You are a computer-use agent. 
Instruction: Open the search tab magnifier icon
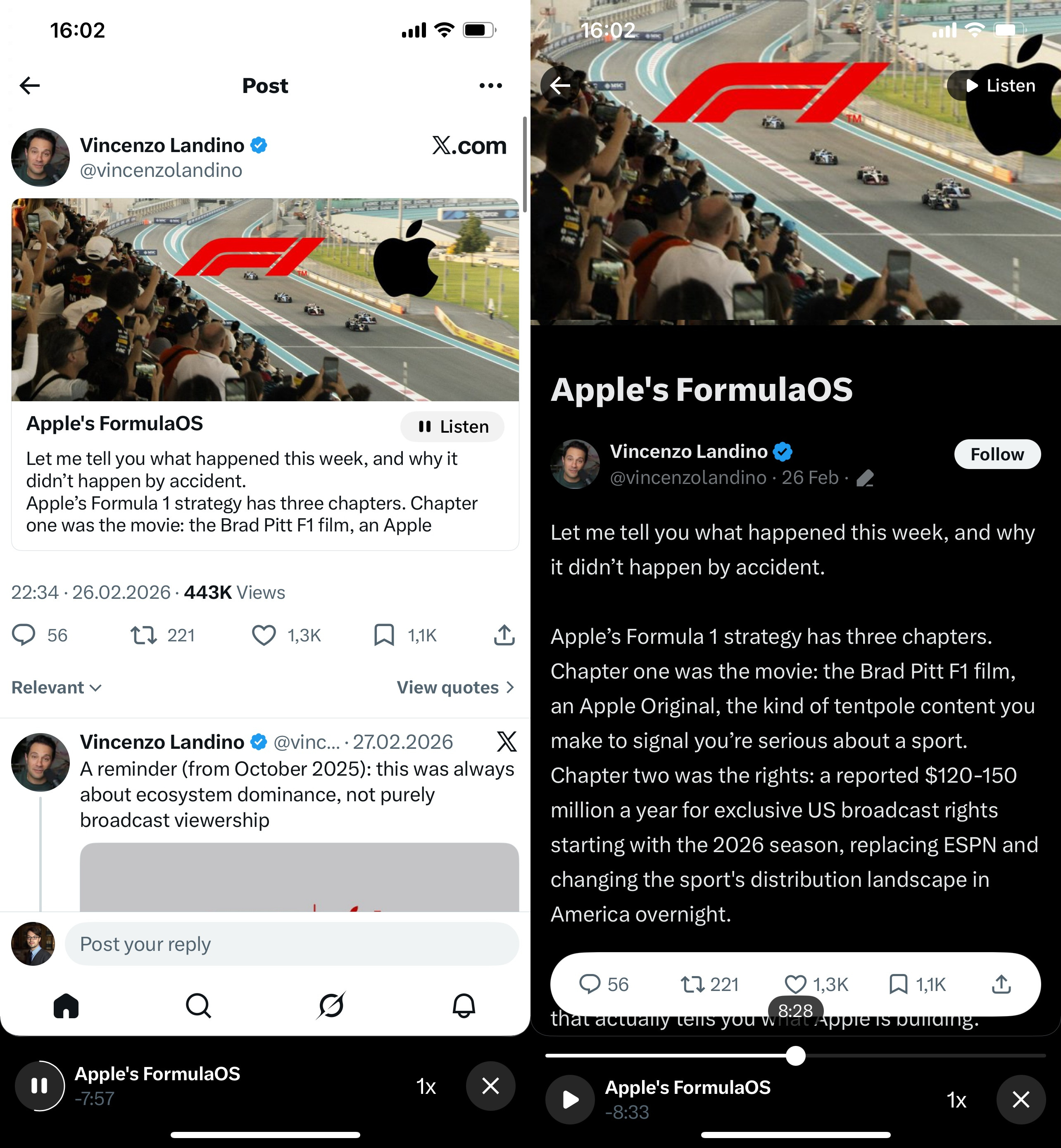click(199, 1005)
